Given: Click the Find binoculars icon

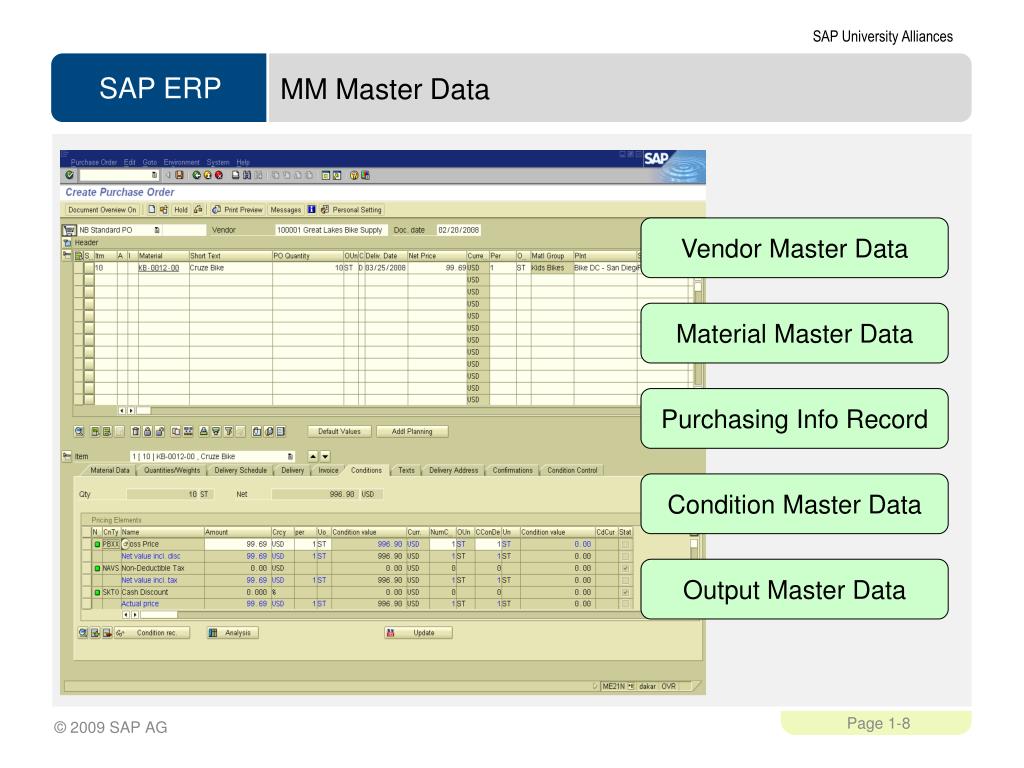Looking at the screenshot, I should coord(247,175).
